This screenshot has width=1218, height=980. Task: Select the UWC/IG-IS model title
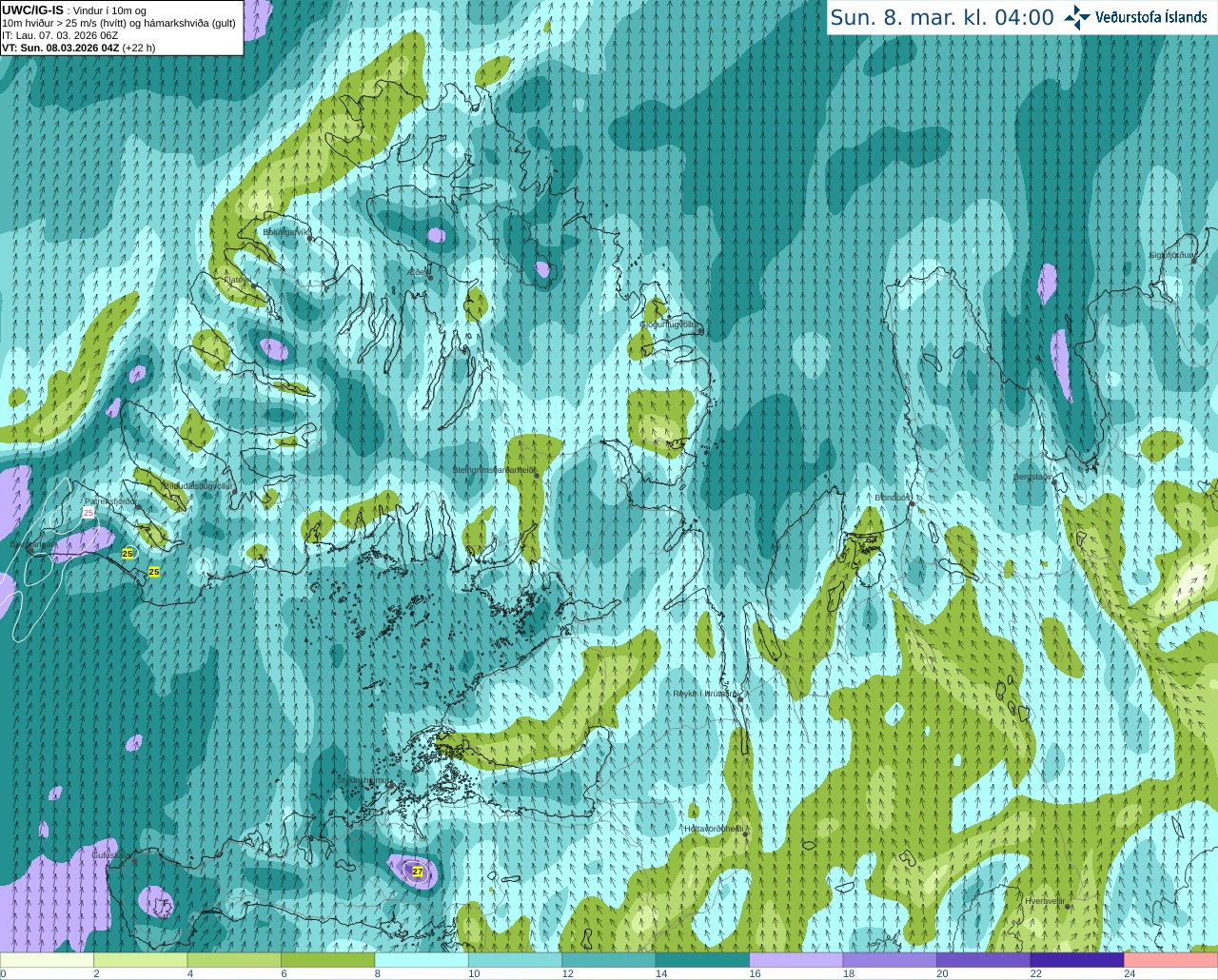pyautogui.click(x=33, y=10)
